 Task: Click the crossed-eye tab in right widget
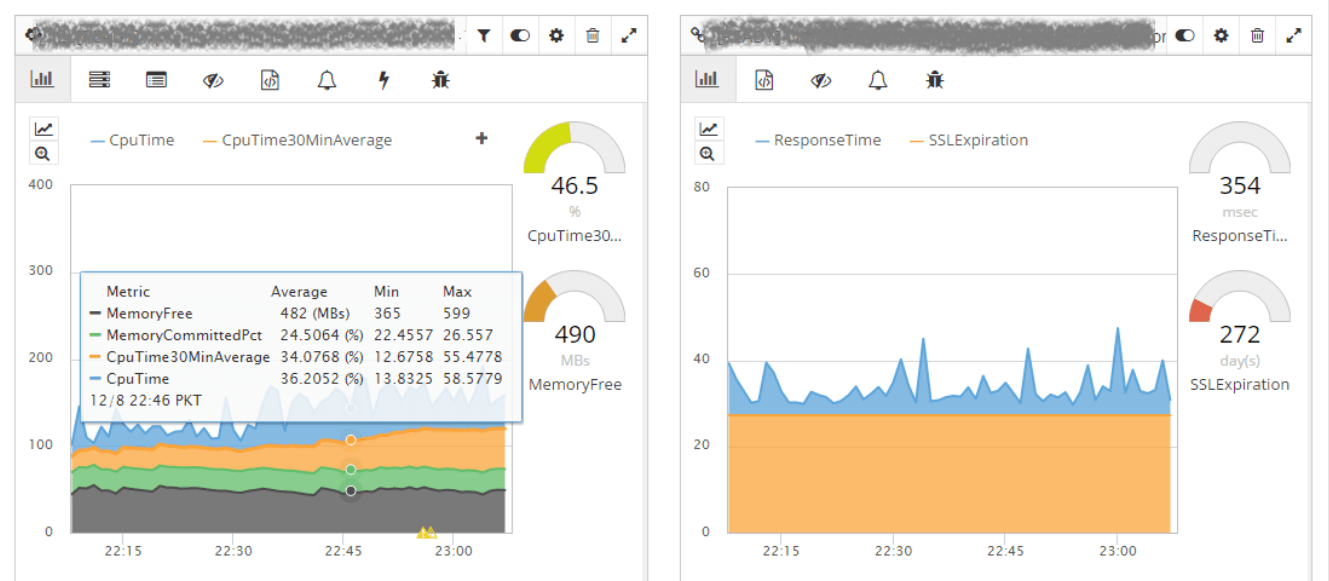tap(821, 80)
